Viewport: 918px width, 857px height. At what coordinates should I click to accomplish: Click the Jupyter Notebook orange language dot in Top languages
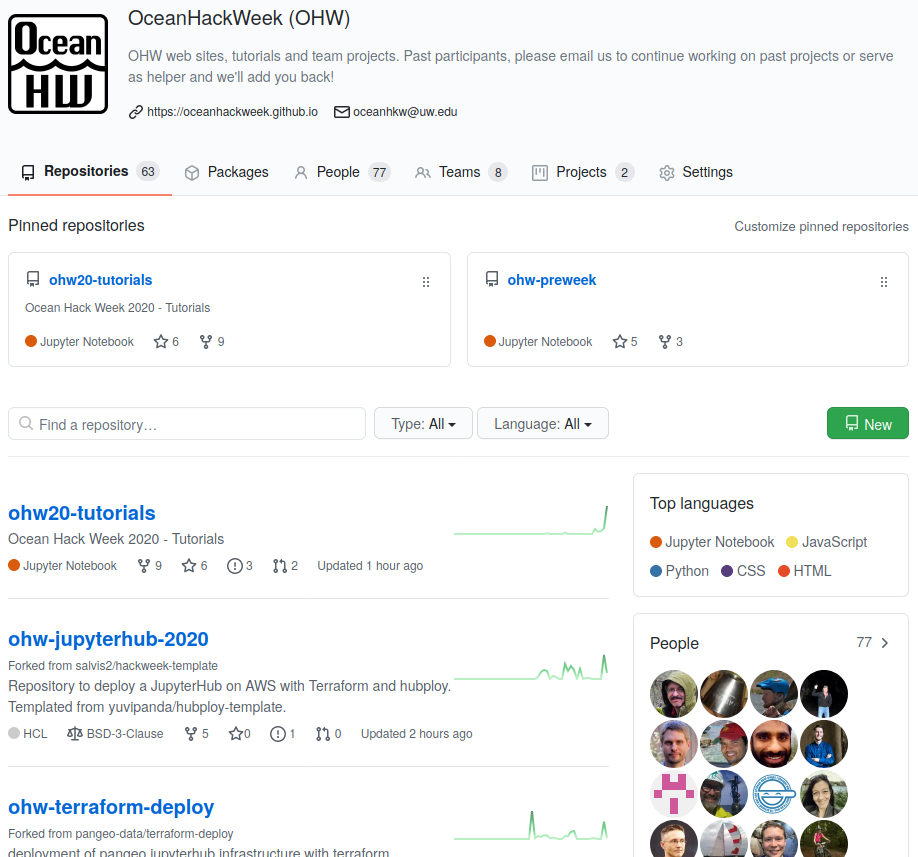(656, 542)
